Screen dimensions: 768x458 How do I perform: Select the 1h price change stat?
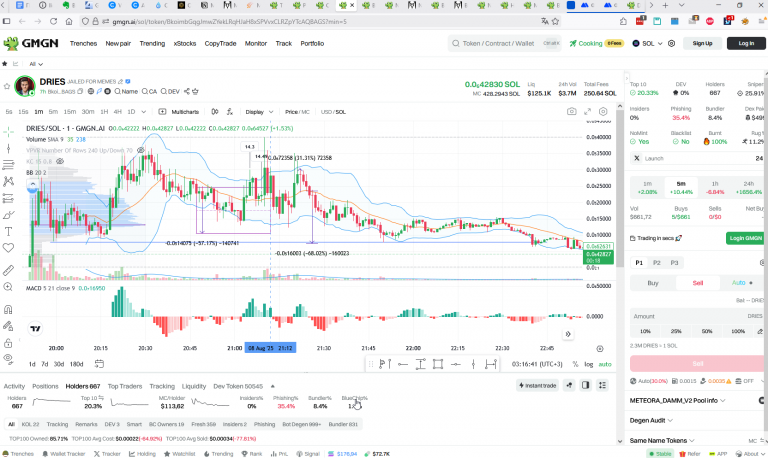[x=715, y=188]
